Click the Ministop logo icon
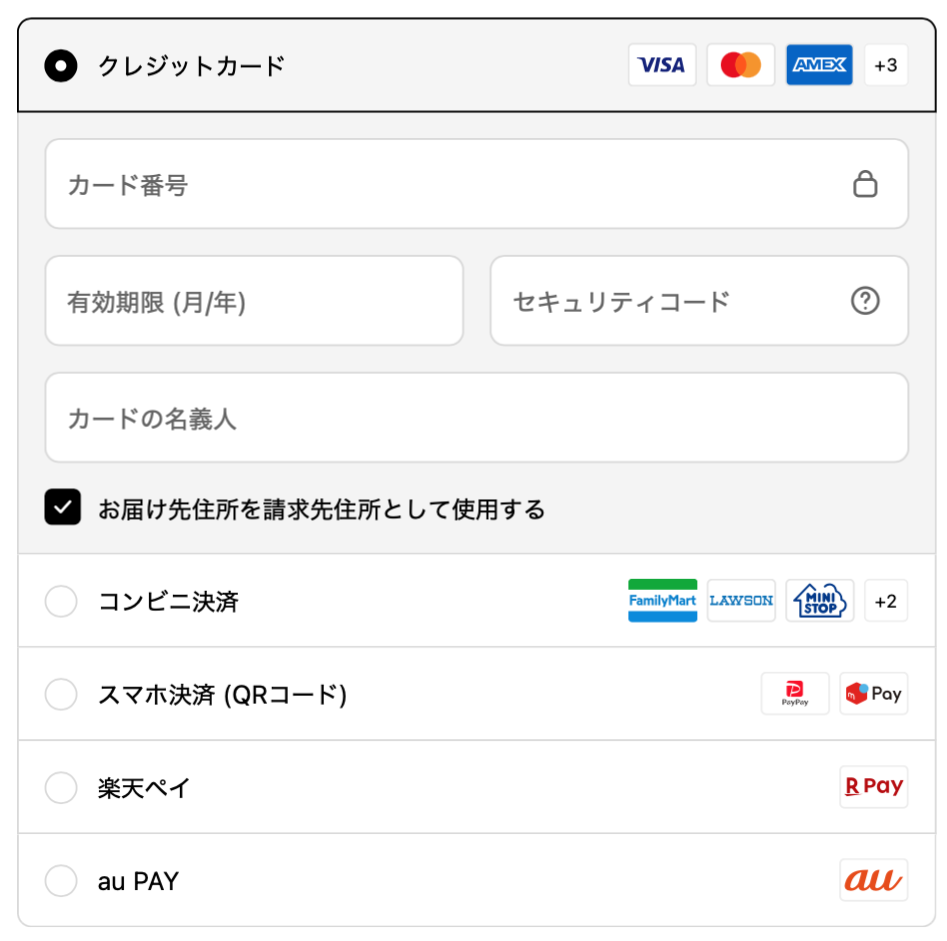 point(819,601)
